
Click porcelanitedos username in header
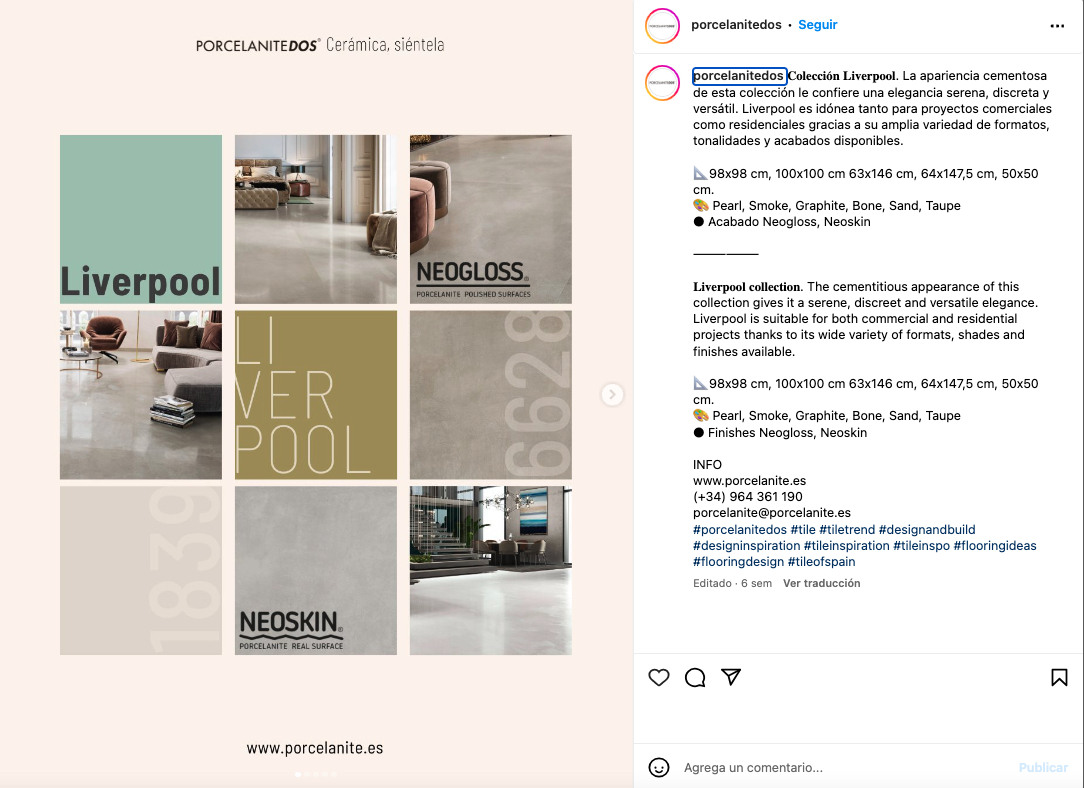tap(736, 25)
